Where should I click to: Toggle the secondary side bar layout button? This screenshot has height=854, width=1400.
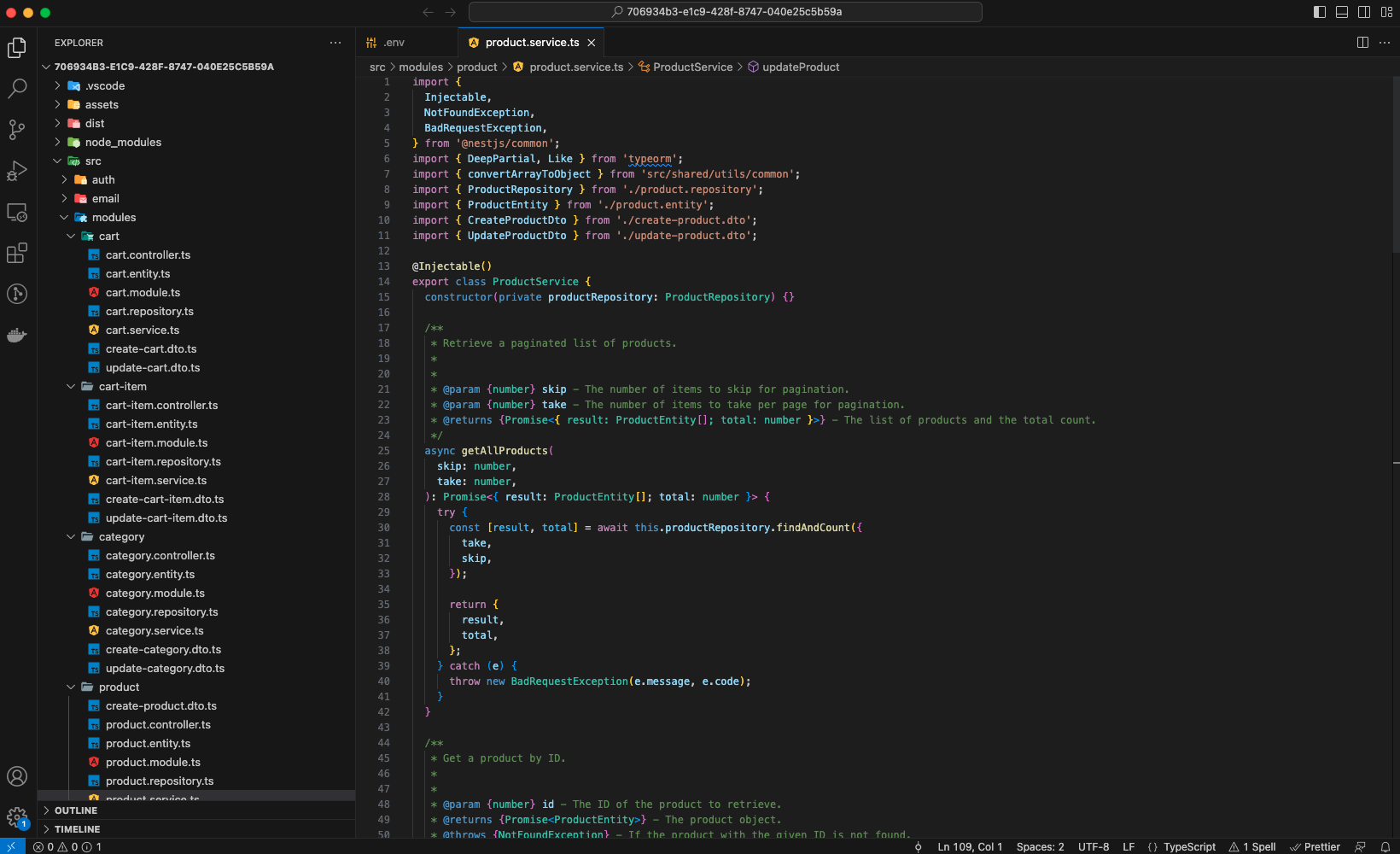pyautogui.click(x=1364, y=12)
